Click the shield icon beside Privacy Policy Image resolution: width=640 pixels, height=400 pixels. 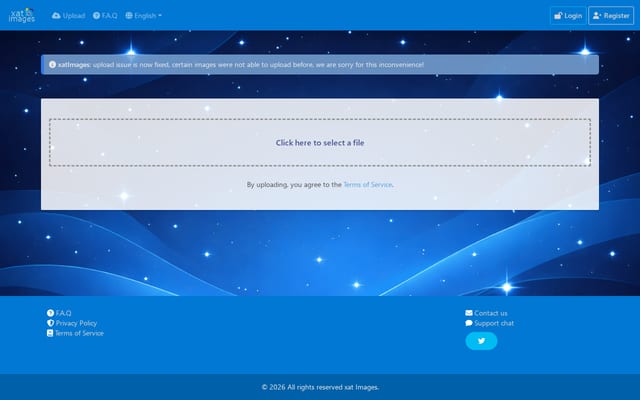[x=50, y=323]
